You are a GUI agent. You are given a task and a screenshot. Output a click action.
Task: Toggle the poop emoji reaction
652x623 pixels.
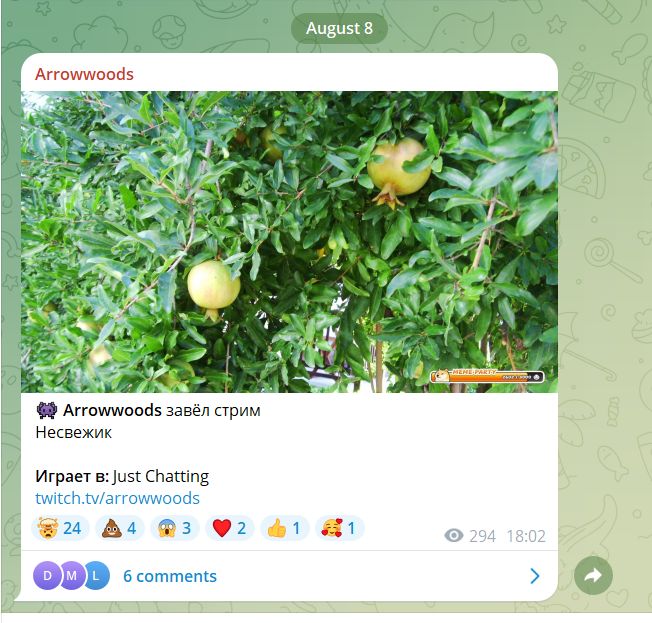click(x=120, y=528)
